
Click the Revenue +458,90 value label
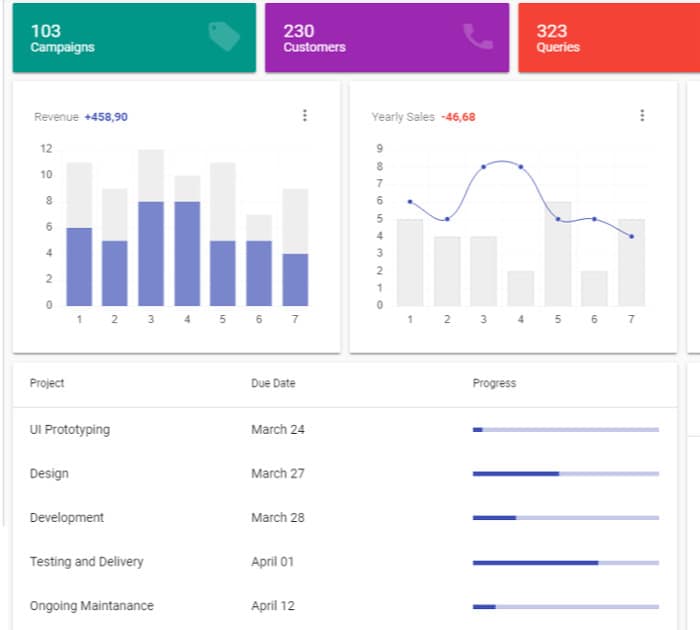106,117
